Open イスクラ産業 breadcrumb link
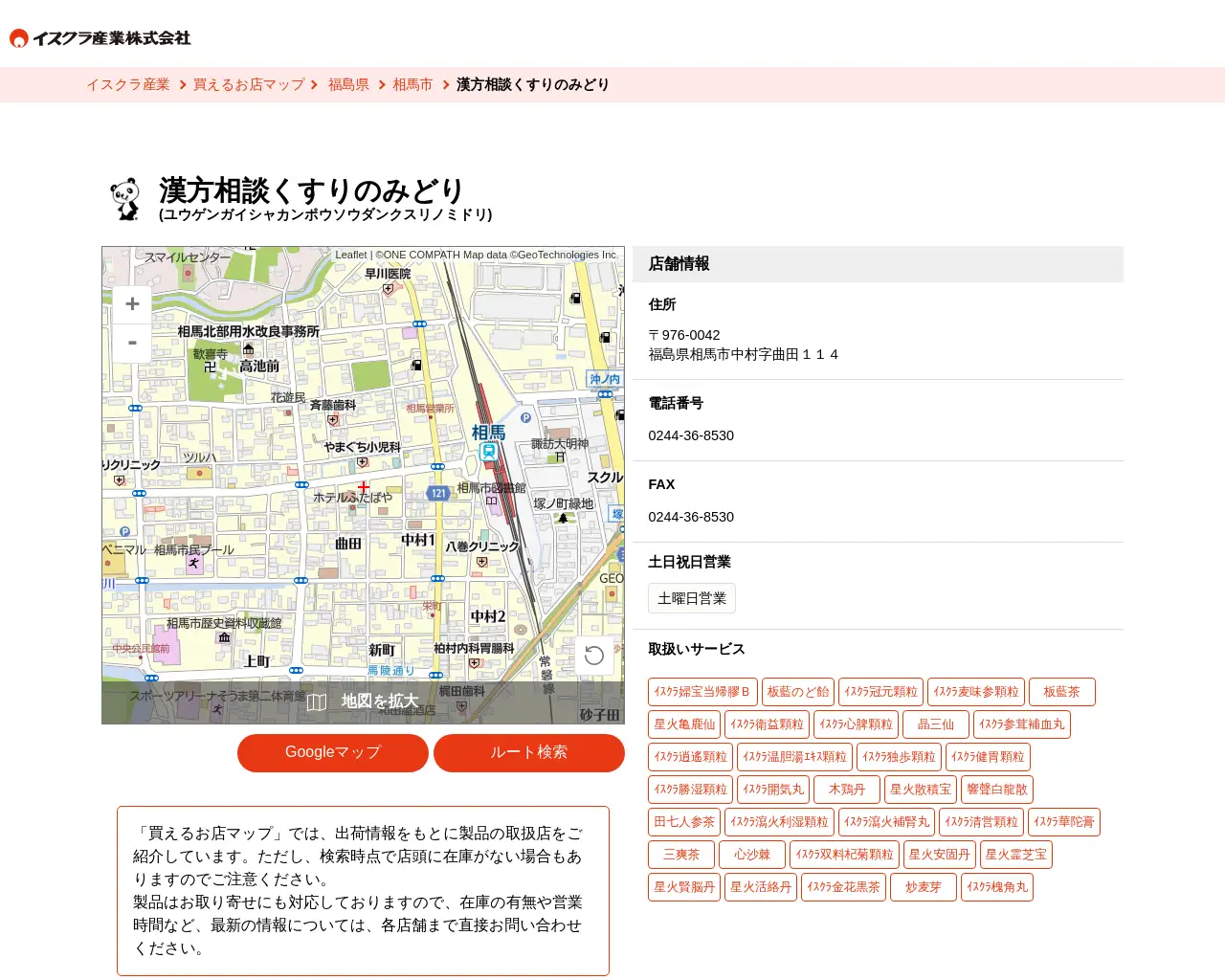This screenshot has width=1225, height=980. click(x=128, y=84)
